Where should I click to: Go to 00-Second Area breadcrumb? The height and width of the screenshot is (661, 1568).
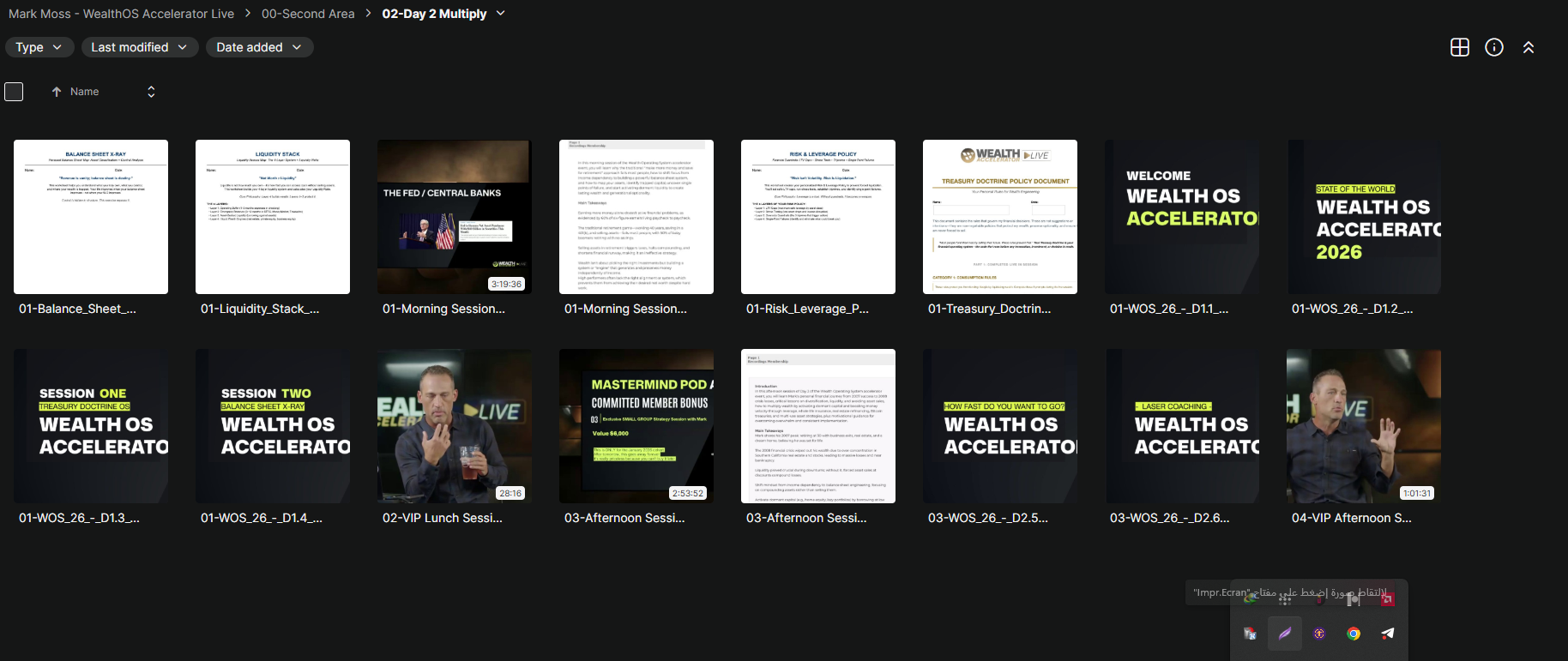(x=308, y=14)
